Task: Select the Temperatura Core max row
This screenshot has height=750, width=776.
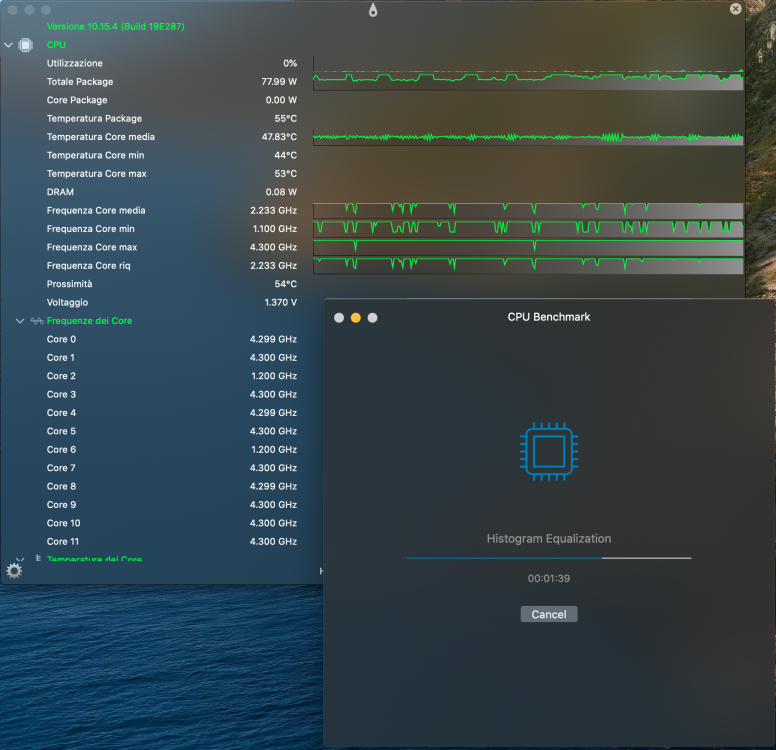Action: pos(172,174)
